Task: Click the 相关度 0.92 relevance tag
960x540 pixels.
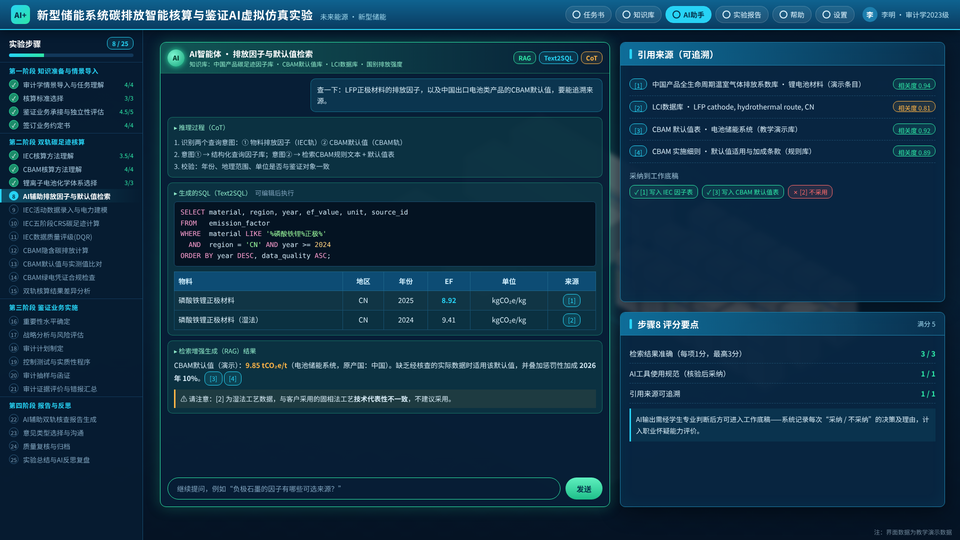Action: pyautogui.click(x=913, y=130)
